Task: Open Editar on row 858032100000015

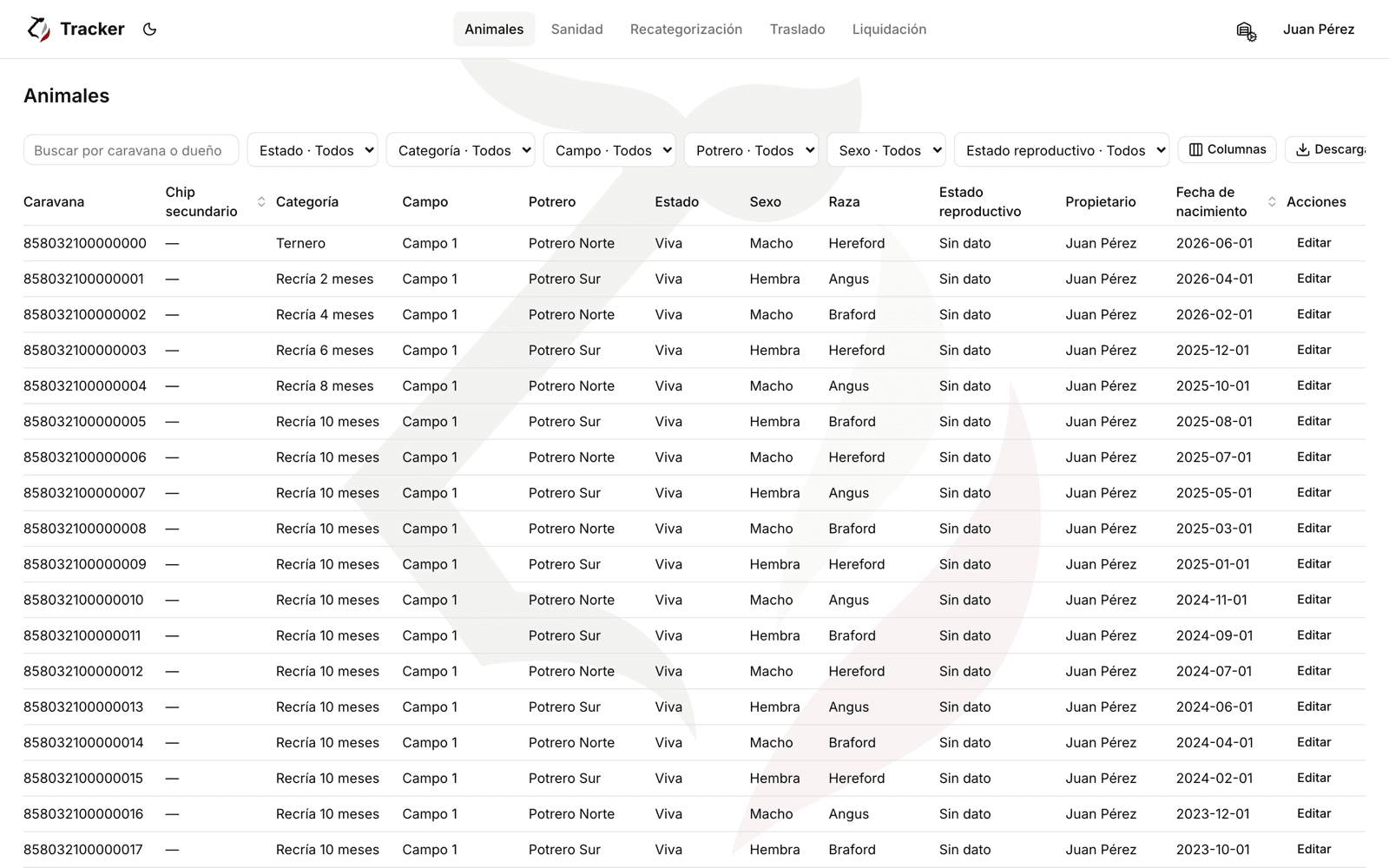Action: pyautogui.click(x=1313, y=778)
